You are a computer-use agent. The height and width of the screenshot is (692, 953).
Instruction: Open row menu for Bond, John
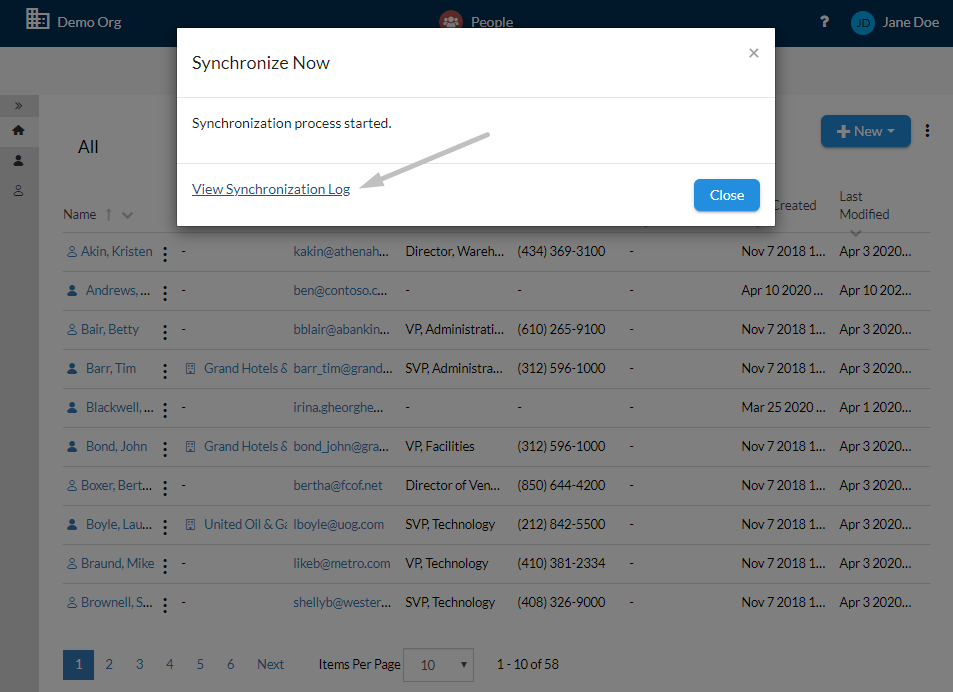[165, 448]
